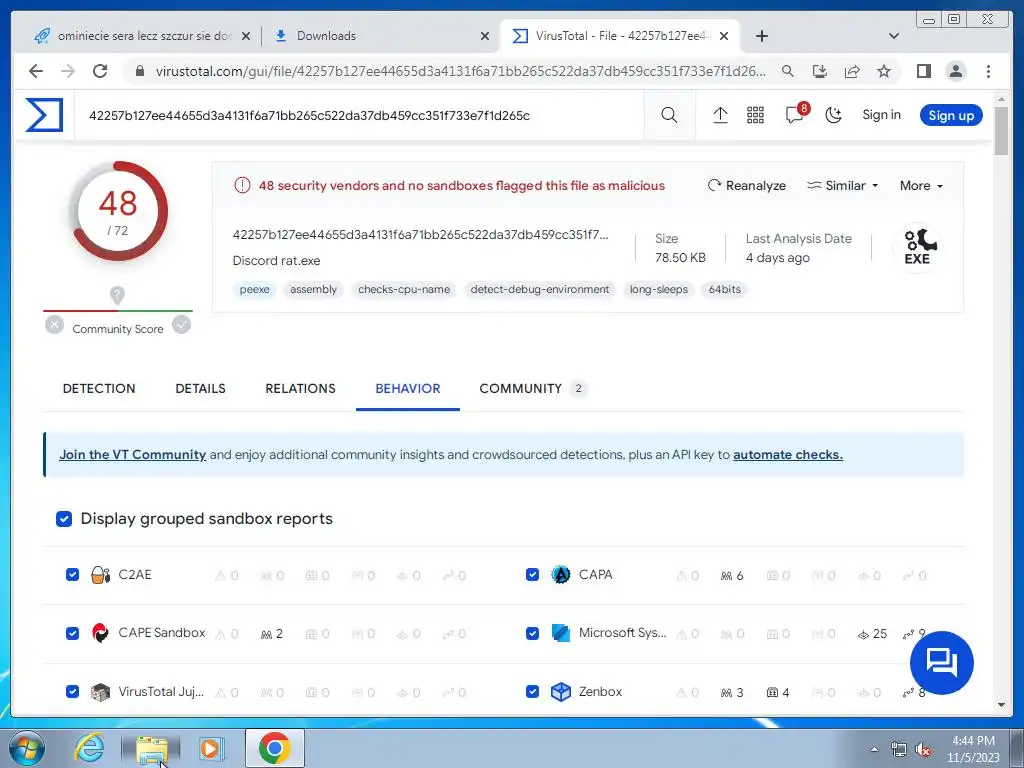Uncheck the Zenbox checkbox
The width and height of the screenshot is (1024, 768).
(x=532, y=692)
